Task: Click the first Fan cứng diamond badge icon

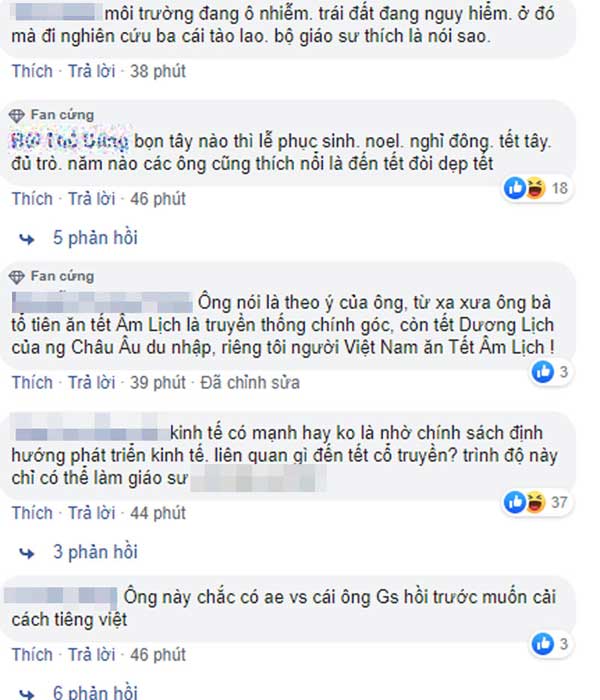Action: (17, 116)
